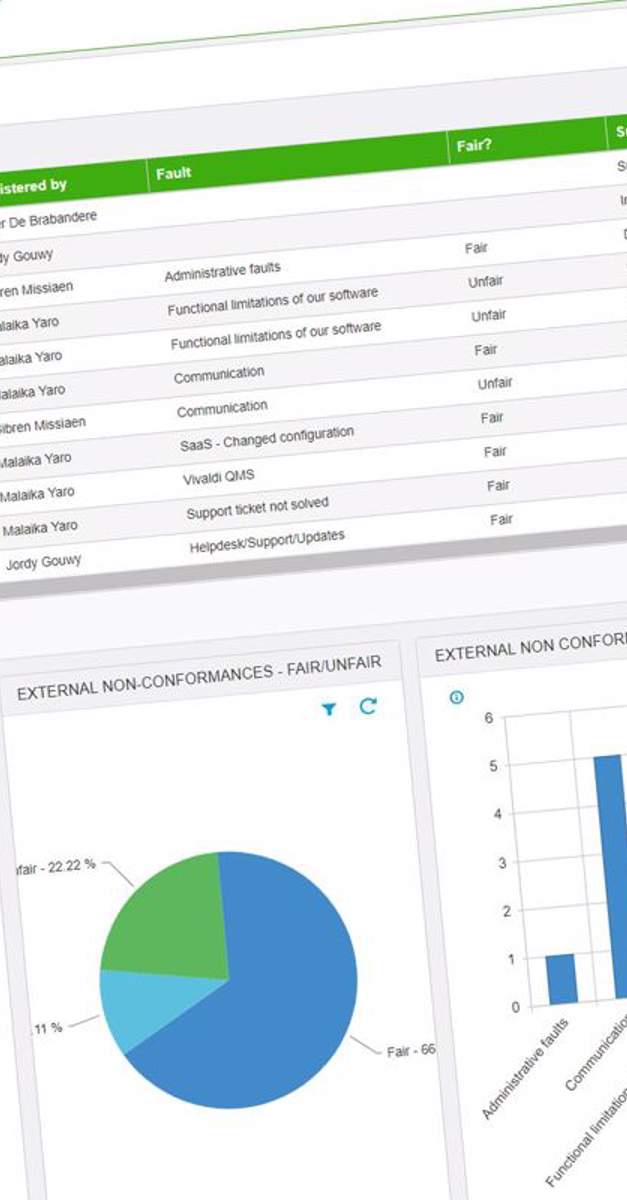Select the Support ticket not solved cell
This screenshot has width=627, height=1200.
257,509
